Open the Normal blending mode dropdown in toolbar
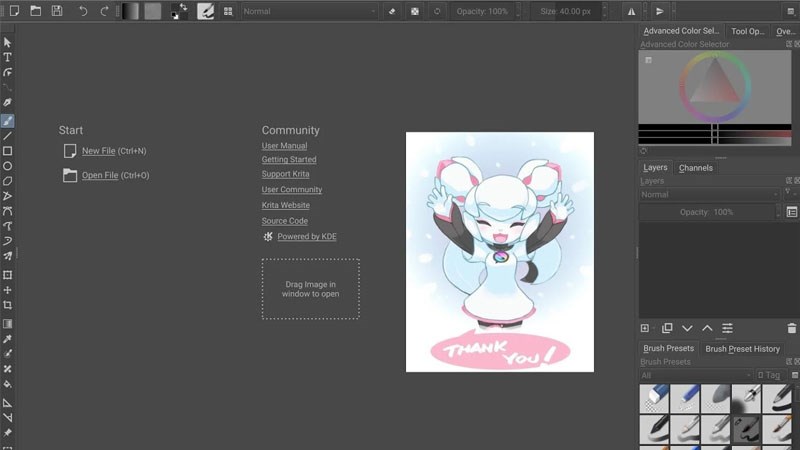This screenshot has height=450, width=800. pyautogui.click(x=309, y=11)
